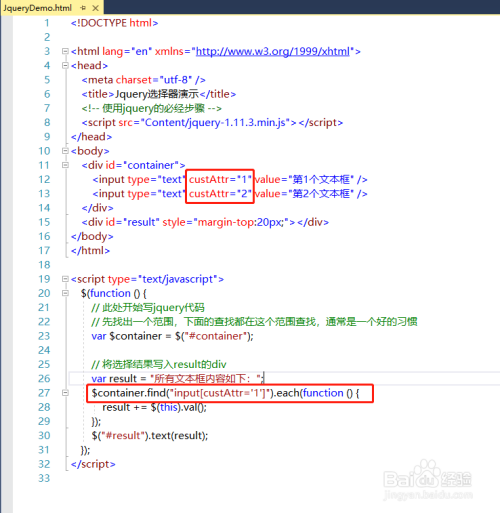Click the jquery-1.11.3.min.js script src string
The image size is (500, 513).
click(x=215, y=123)
